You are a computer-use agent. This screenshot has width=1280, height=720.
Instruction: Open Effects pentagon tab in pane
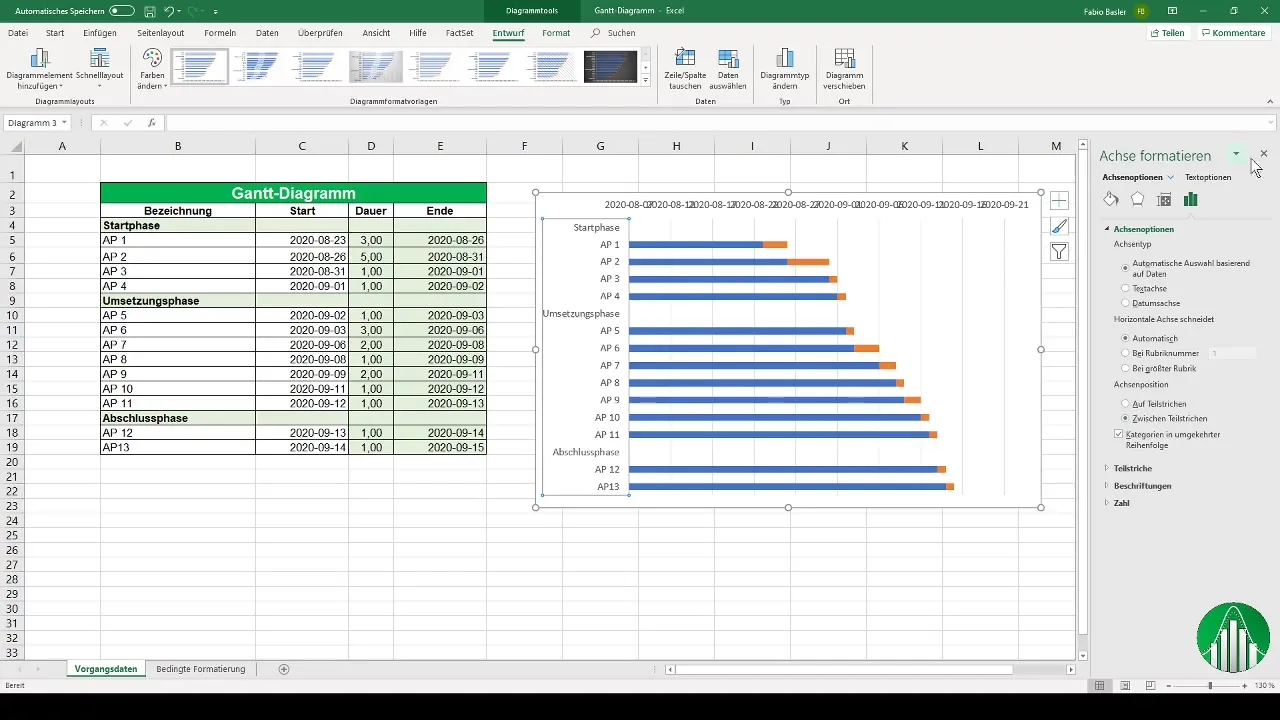tap(1137, 199)
